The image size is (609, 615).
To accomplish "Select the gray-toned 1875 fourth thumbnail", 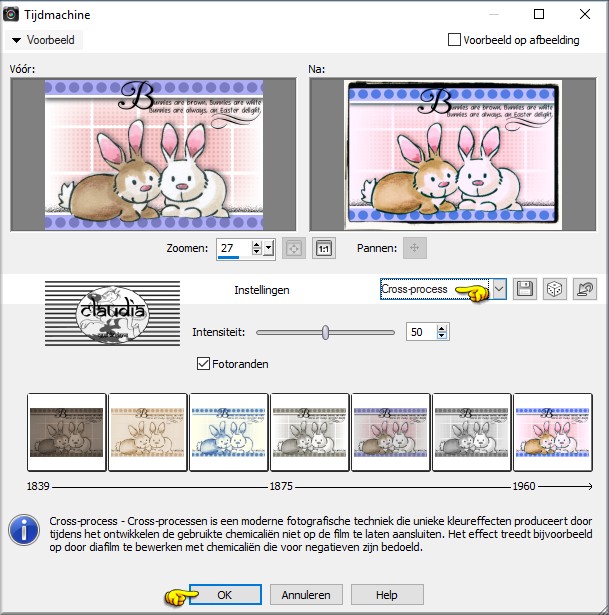I will (x=309, y=432).
